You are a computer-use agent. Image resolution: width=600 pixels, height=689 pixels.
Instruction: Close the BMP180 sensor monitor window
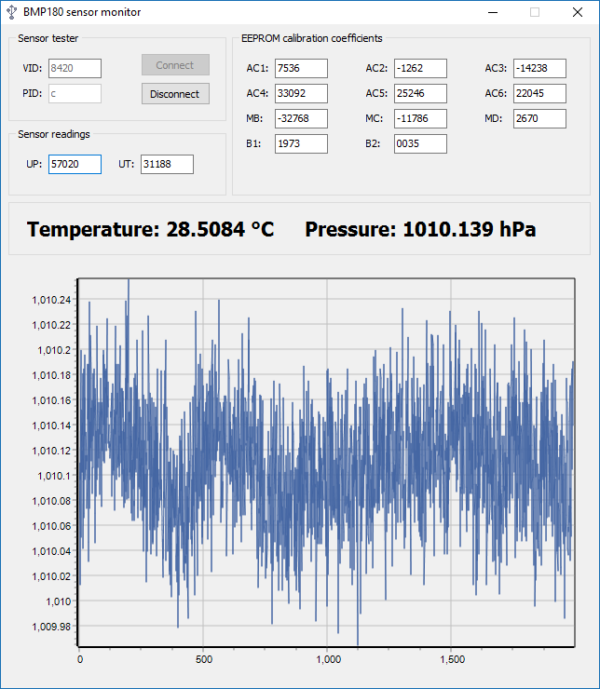coord(578,12)
